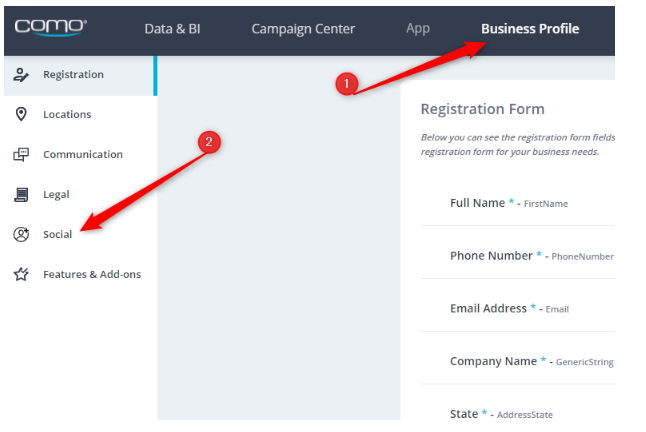Image resolution: width=646 pixels, height=432 pixels.
Task: Click the Communication chat bubbles icon
Action: point(21,154)
